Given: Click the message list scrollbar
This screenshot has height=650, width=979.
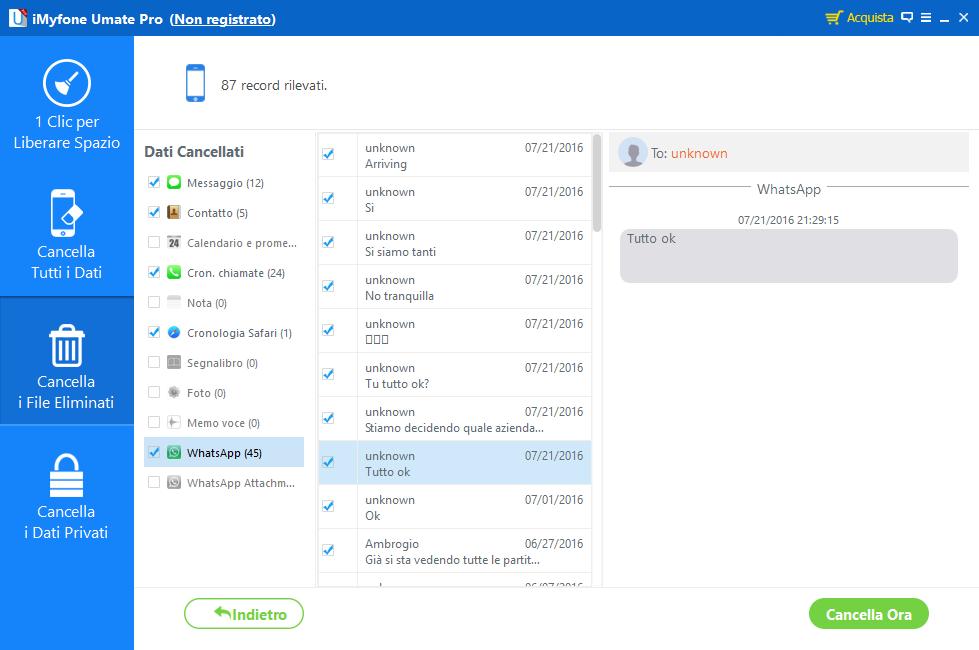Looking at the screenshot, I should pyautogui.click(x=597, y=183).
